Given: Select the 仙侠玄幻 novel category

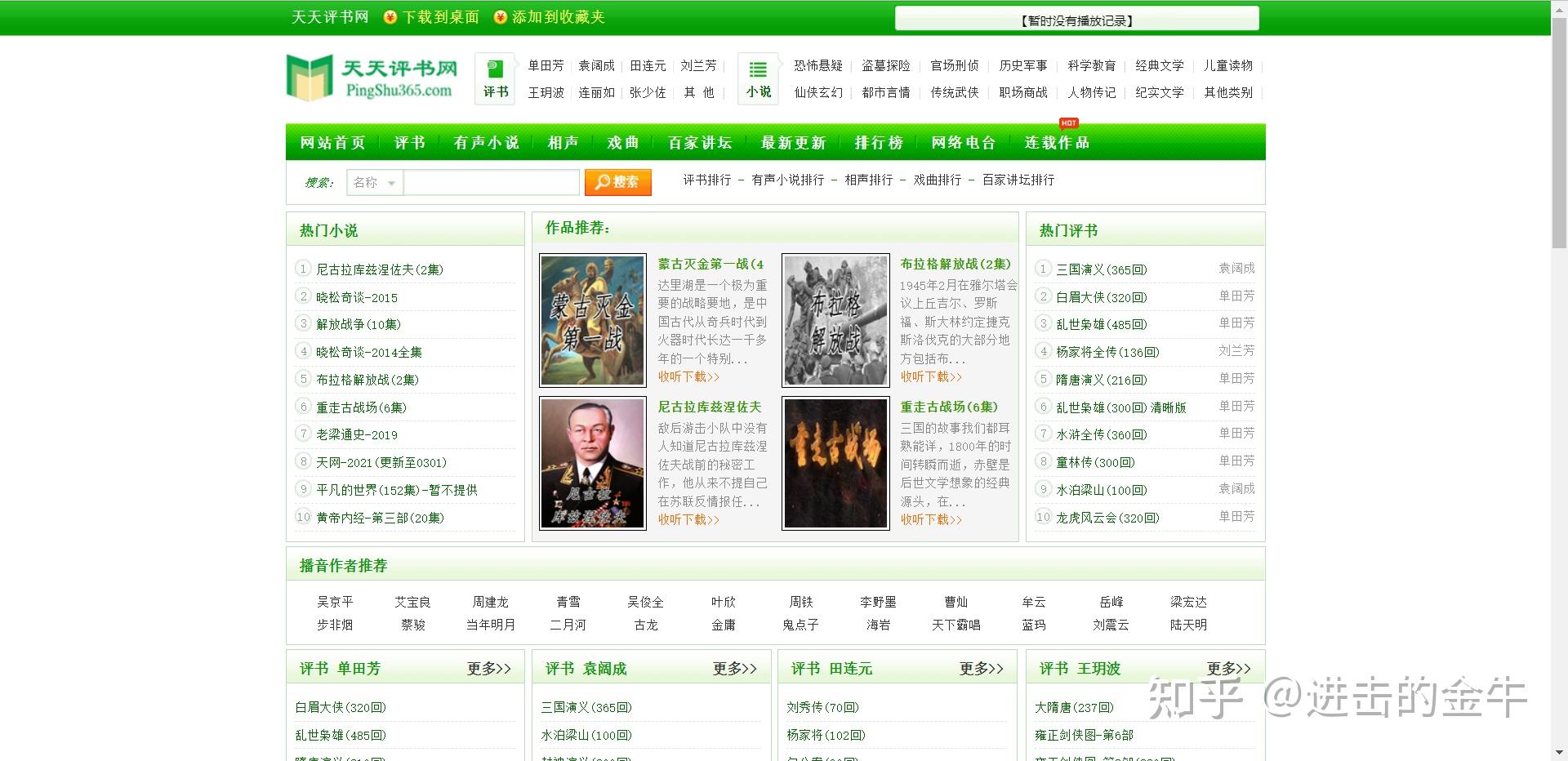Looking at the screenshot, I should coord(818,92).
